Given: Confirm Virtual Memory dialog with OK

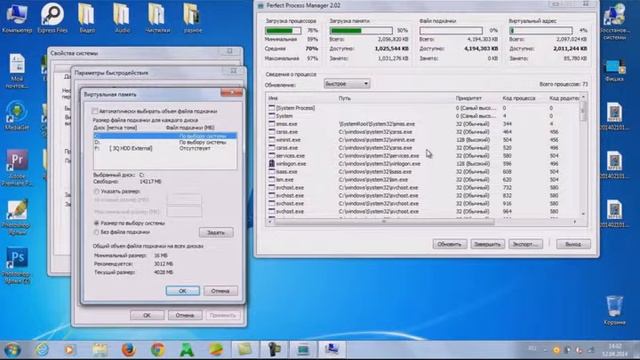Looking at the screenshot, I should coord(182,291).
